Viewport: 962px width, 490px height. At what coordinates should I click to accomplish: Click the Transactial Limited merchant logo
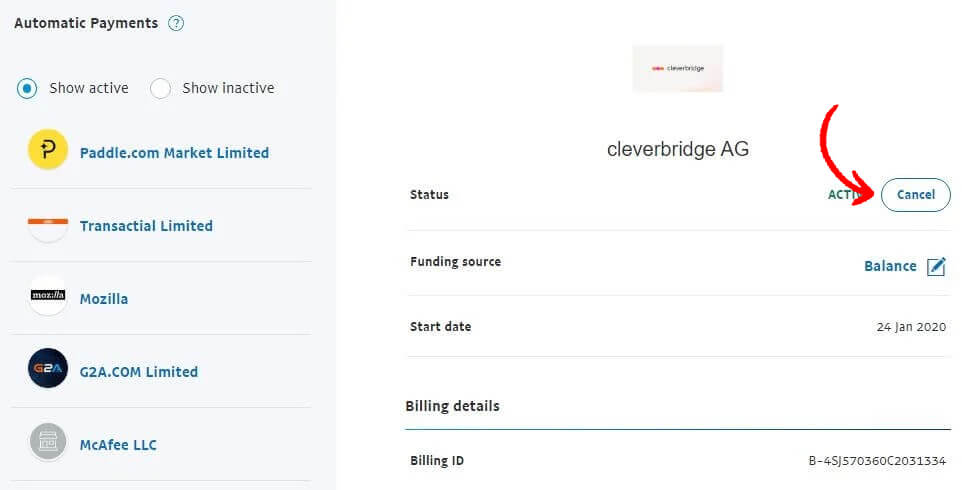[x=48, y=226]
